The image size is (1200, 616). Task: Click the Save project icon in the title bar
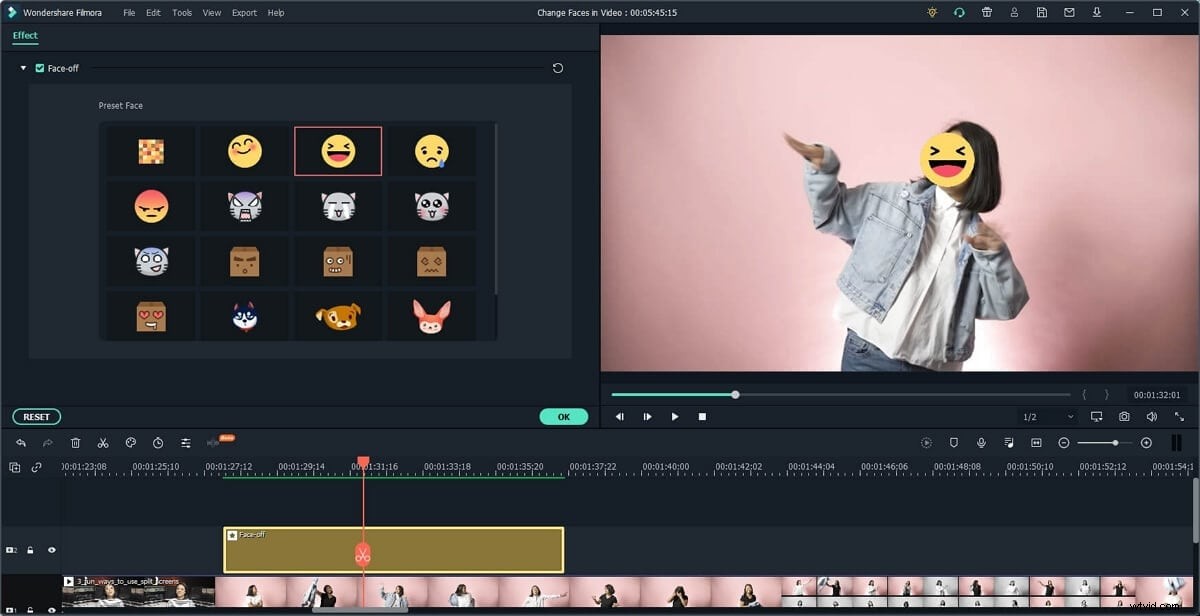pos(1041,12)
